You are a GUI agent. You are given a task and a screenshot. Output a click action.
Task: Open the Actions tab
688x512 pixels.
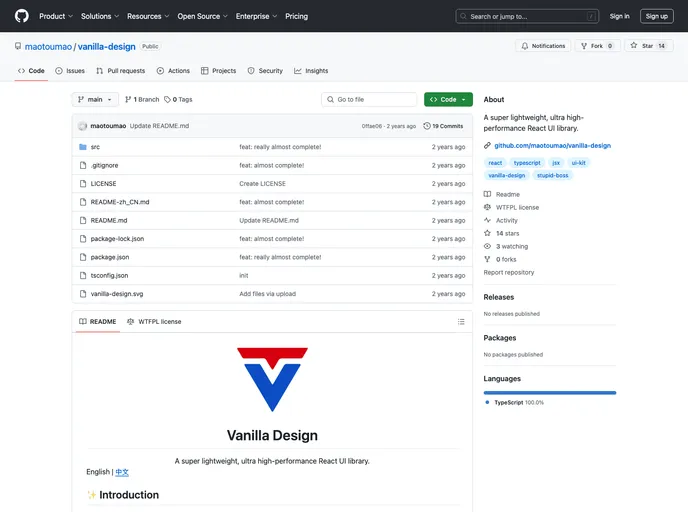(x=173, y=71)
